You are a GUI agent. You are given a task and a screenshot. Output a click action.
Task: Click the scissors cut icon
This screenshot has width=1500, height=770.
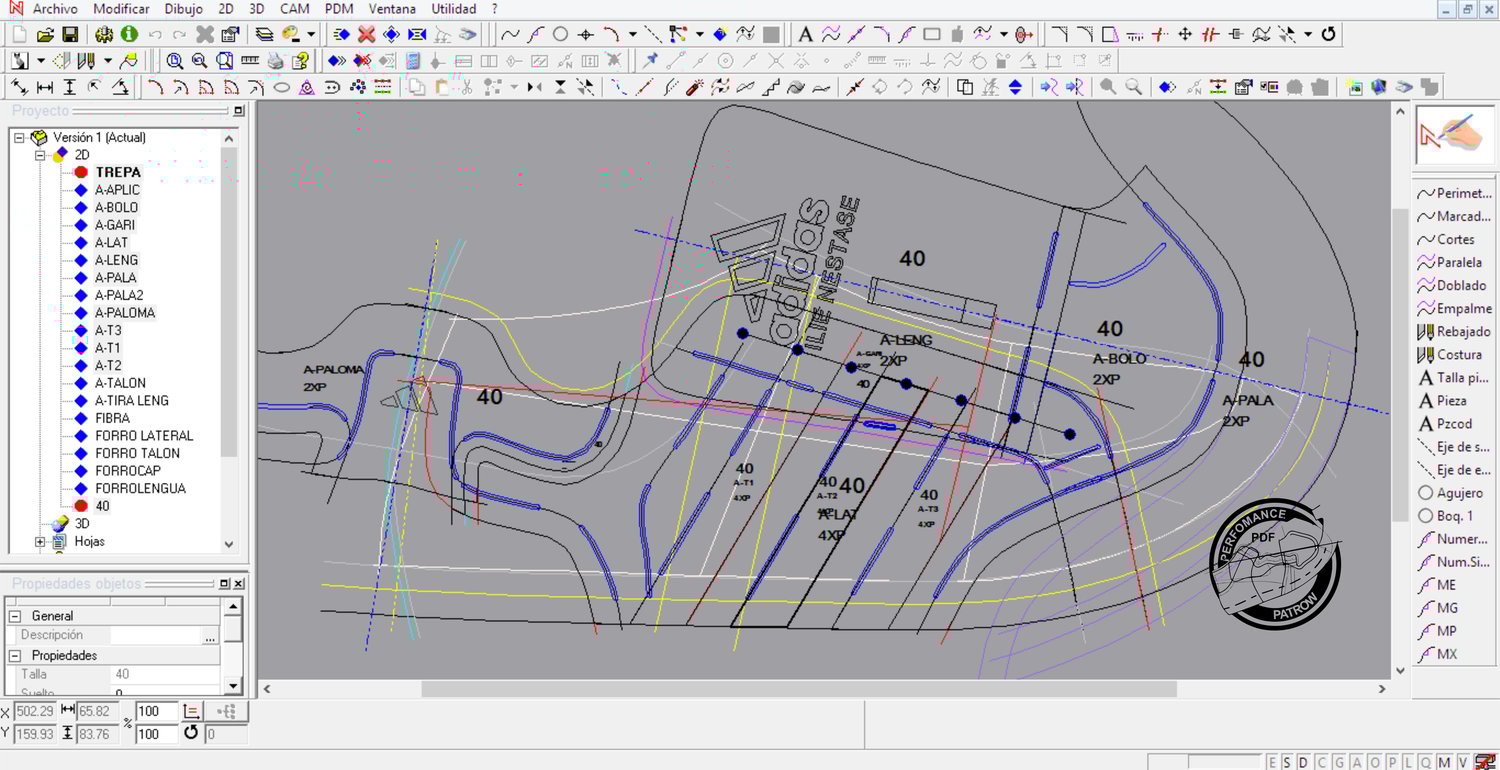pyautogui.click(x=466, y=88)
